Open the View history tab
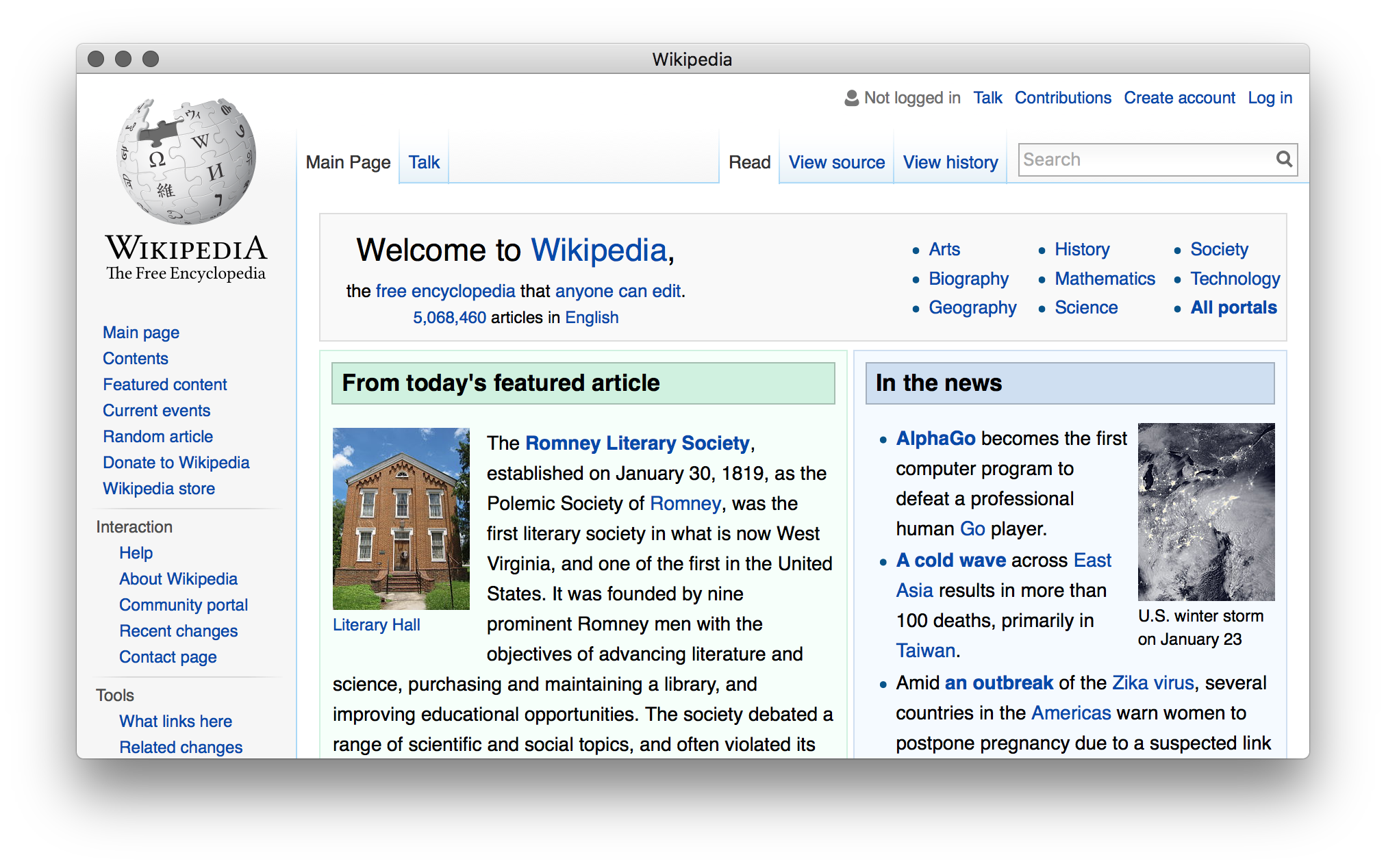 (x=950, y=162)
